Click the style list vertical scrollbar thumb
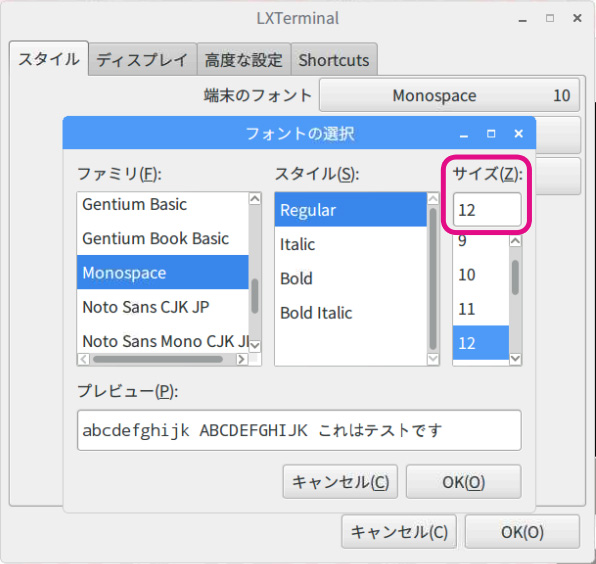 click(433, 279)
